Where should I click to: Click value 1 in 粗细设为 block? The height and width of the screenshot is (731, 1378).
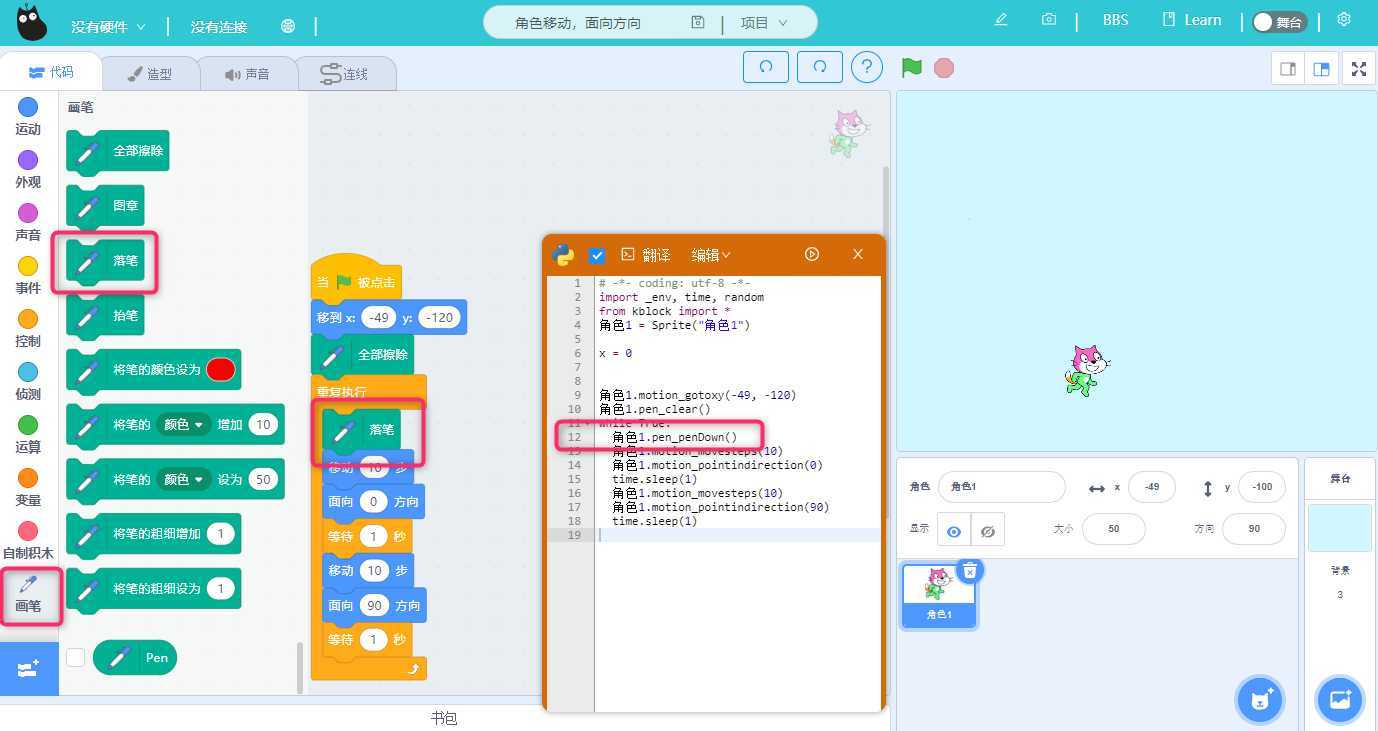pos(221,589)
